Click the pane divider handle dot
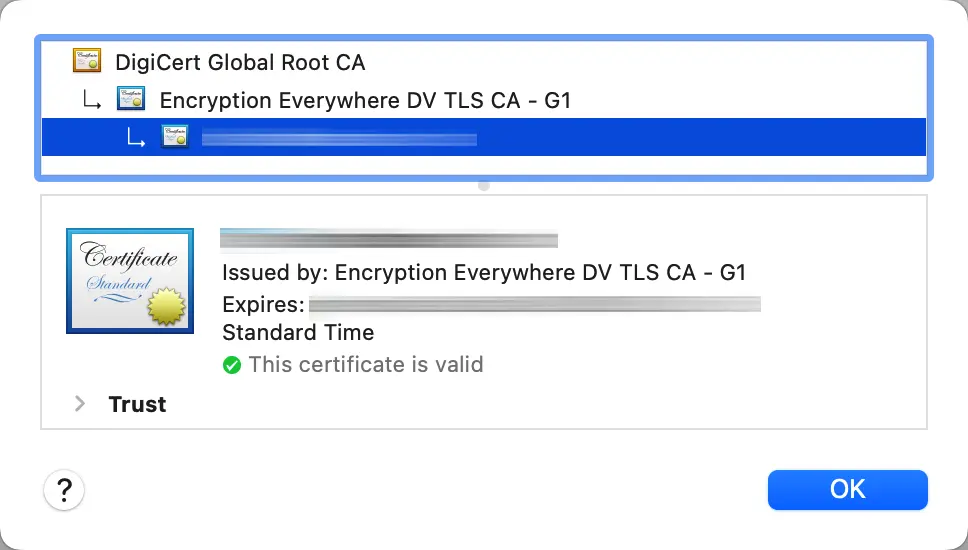 click(x=484, y=186)
